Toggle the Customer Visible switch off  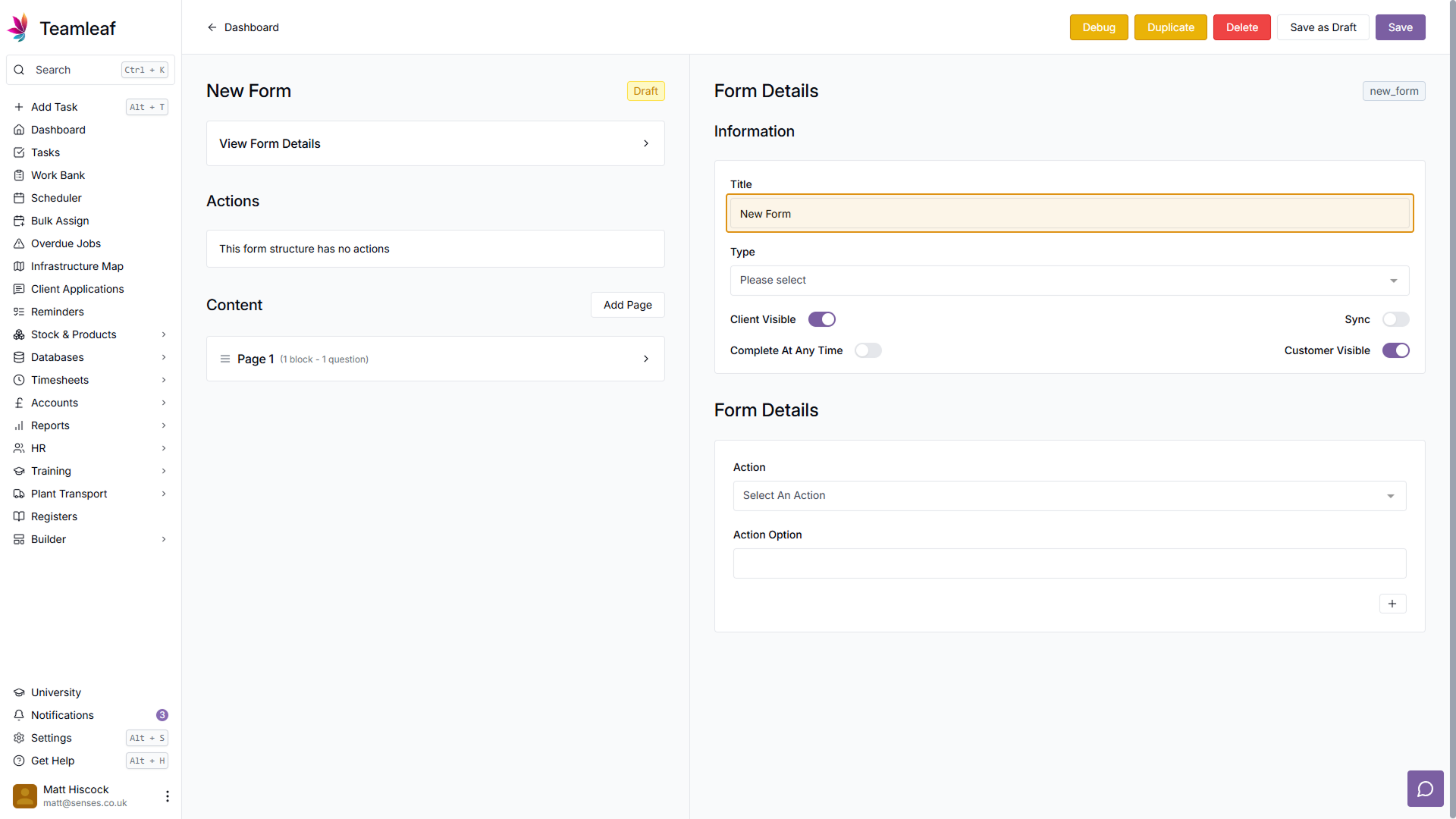[1395, 350]
